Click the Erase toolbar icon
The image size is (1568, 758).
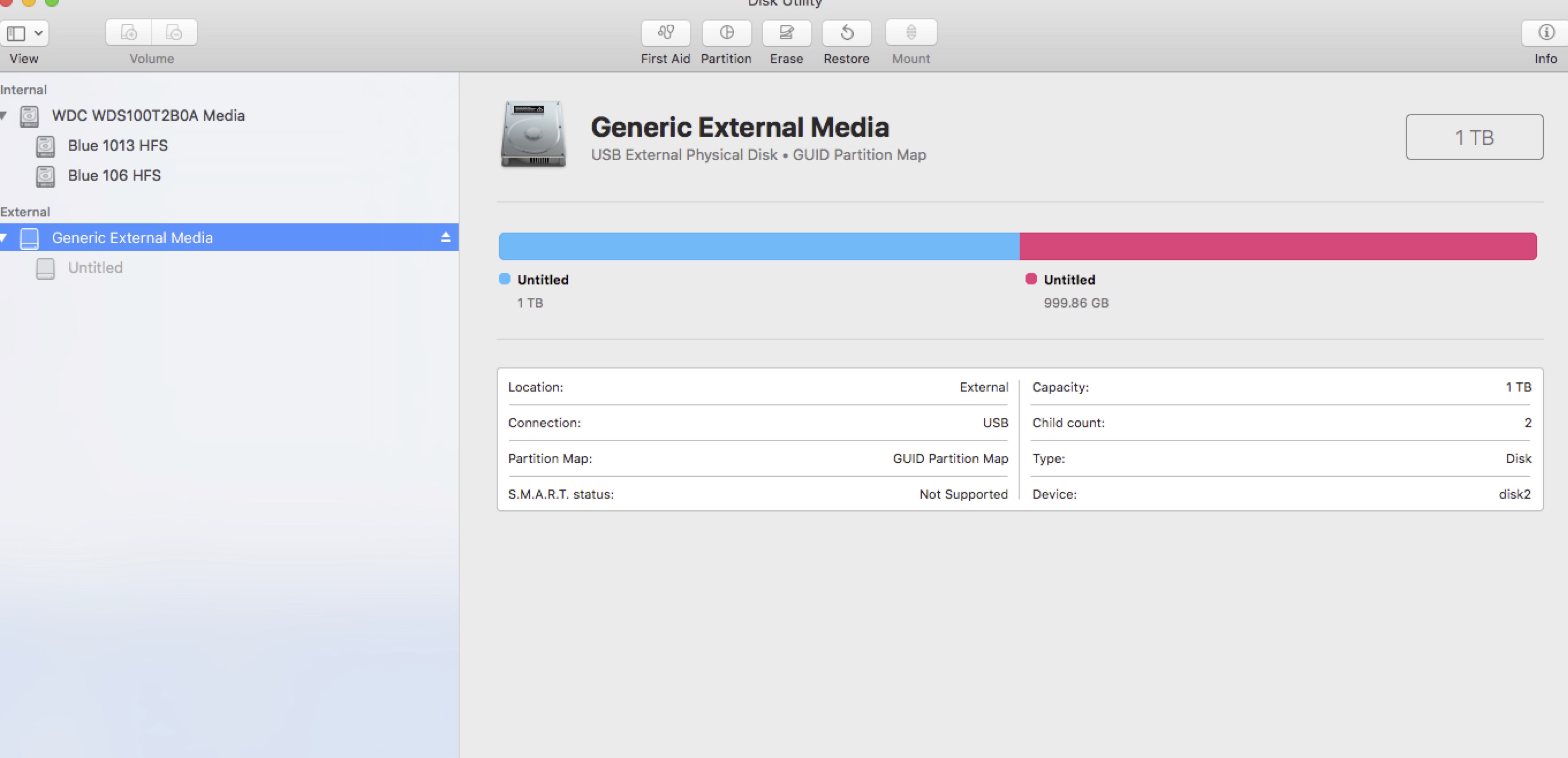786,33
